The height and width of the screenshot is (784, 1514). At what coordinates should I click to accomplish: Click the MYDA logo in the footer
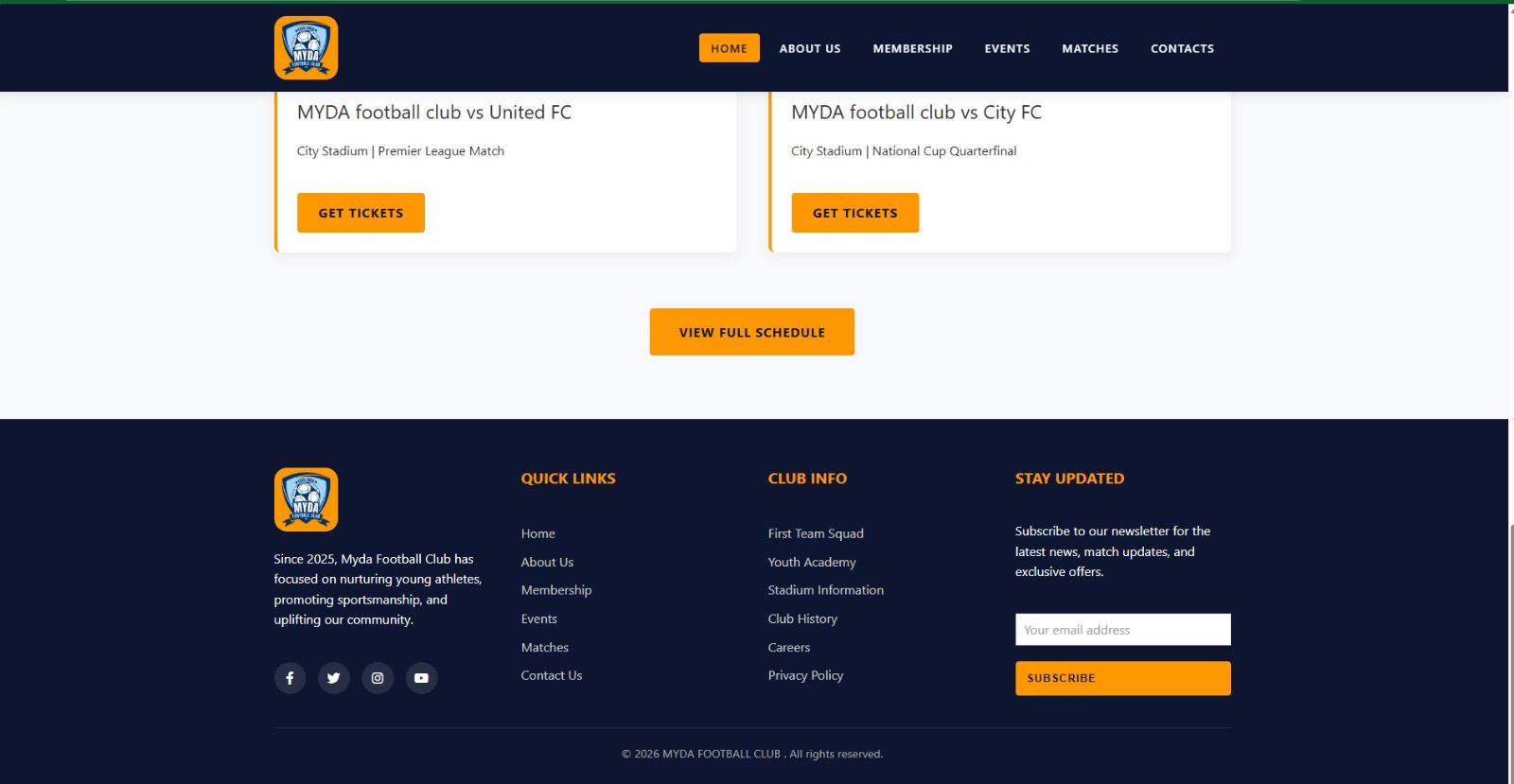306,499
